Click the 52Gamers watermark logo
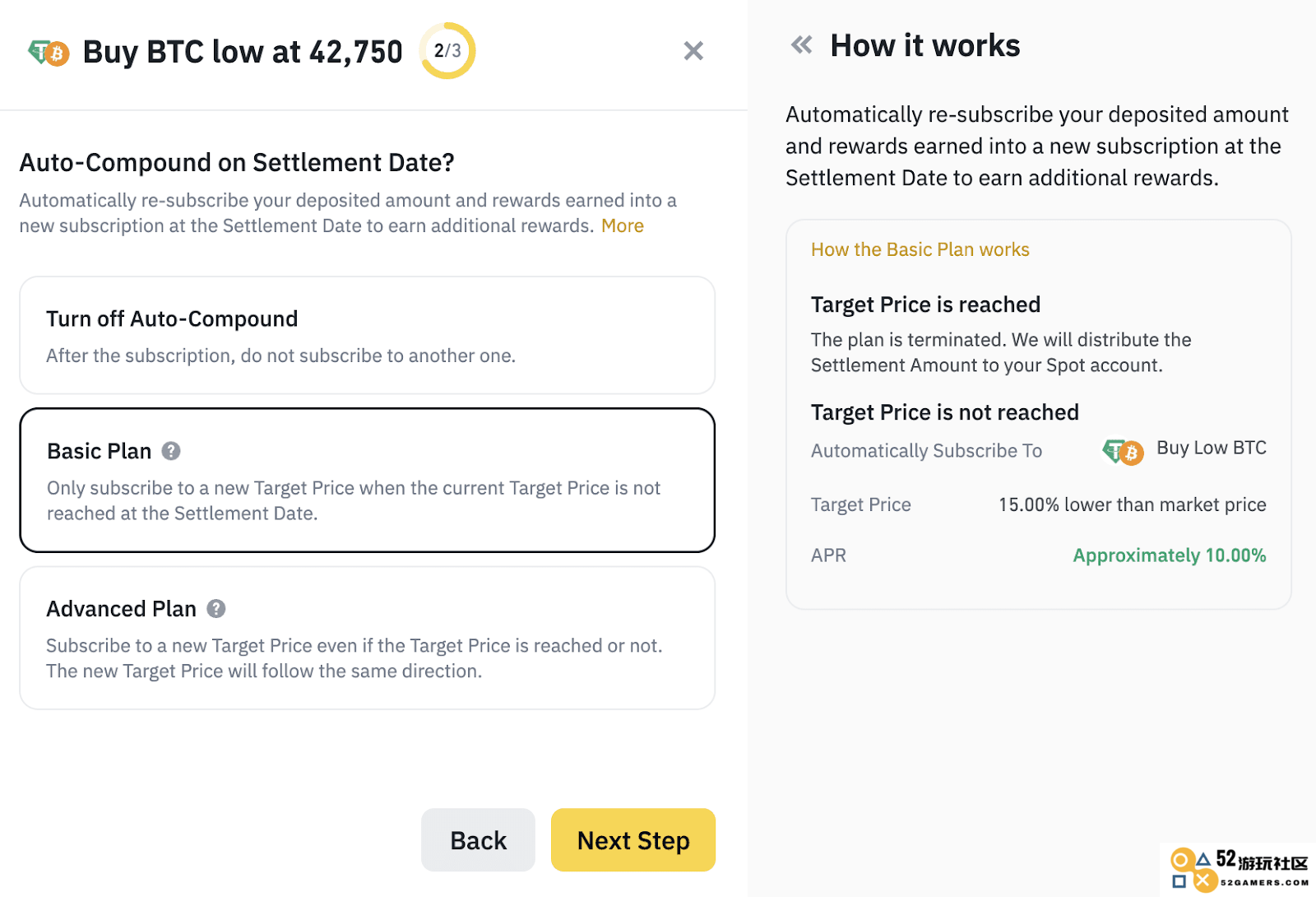 click(x=1240, y=870)
